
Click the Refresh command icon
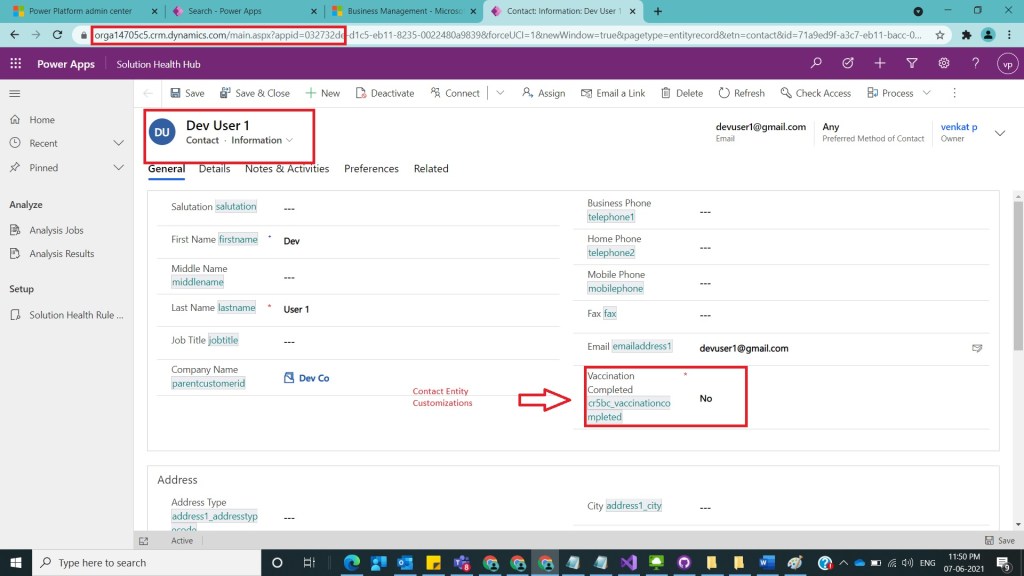(x=724, y=93)
